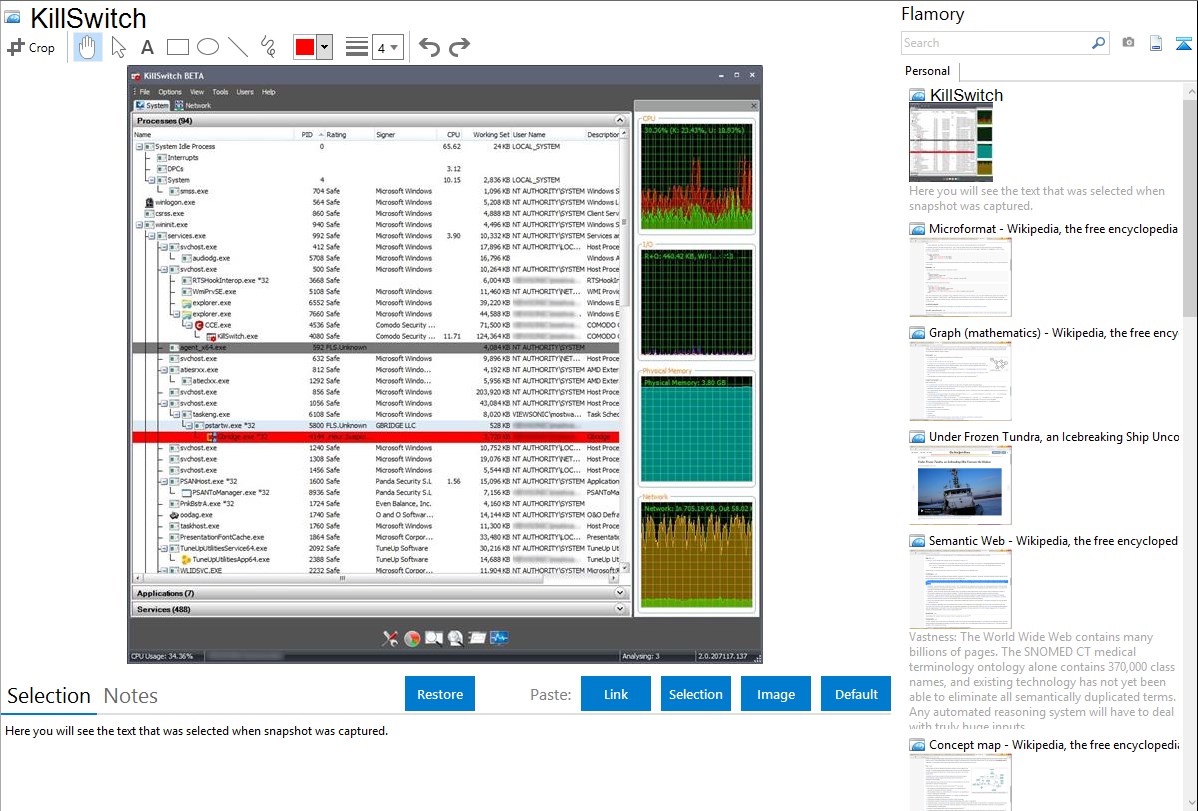1198x811 pixels.
Task: Click the line thickness icon
Action: 357,47
